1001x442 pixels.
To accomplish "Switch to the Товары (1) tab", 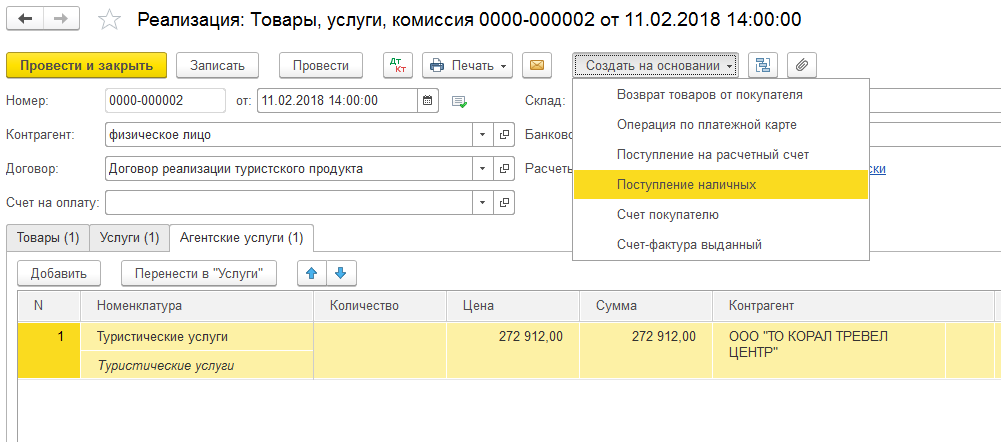I will pyautogui.click(x=47, y=238).
